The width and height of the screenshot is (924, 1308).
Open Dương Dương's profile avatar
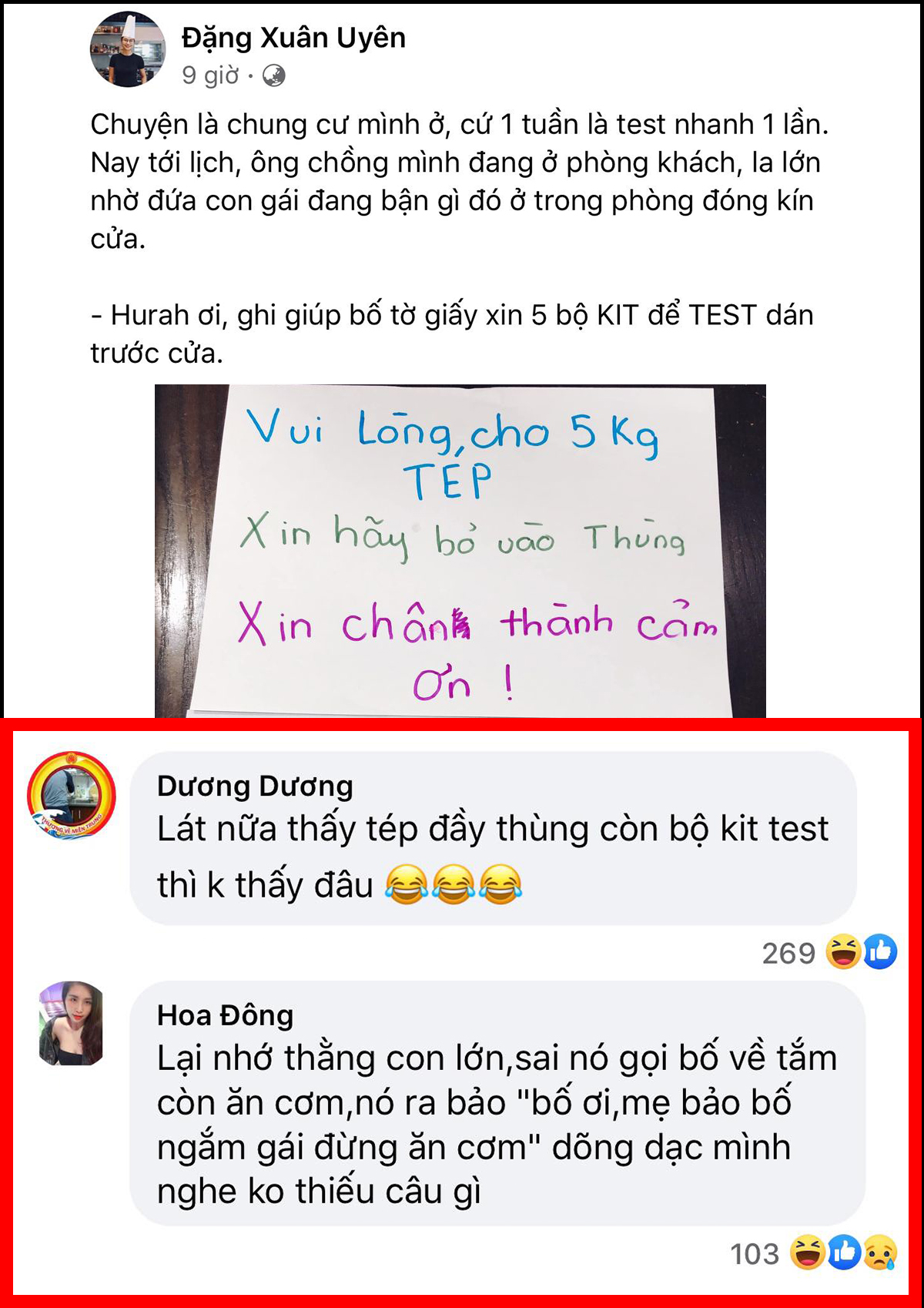coord(72,795)
